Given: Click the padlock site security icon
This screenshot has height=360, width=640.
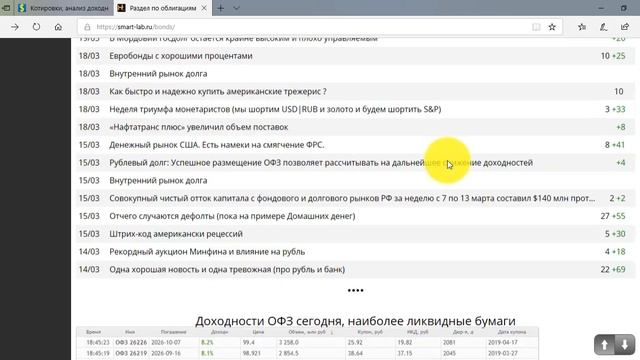Looking at the screenshot, I should pos(87,27).
